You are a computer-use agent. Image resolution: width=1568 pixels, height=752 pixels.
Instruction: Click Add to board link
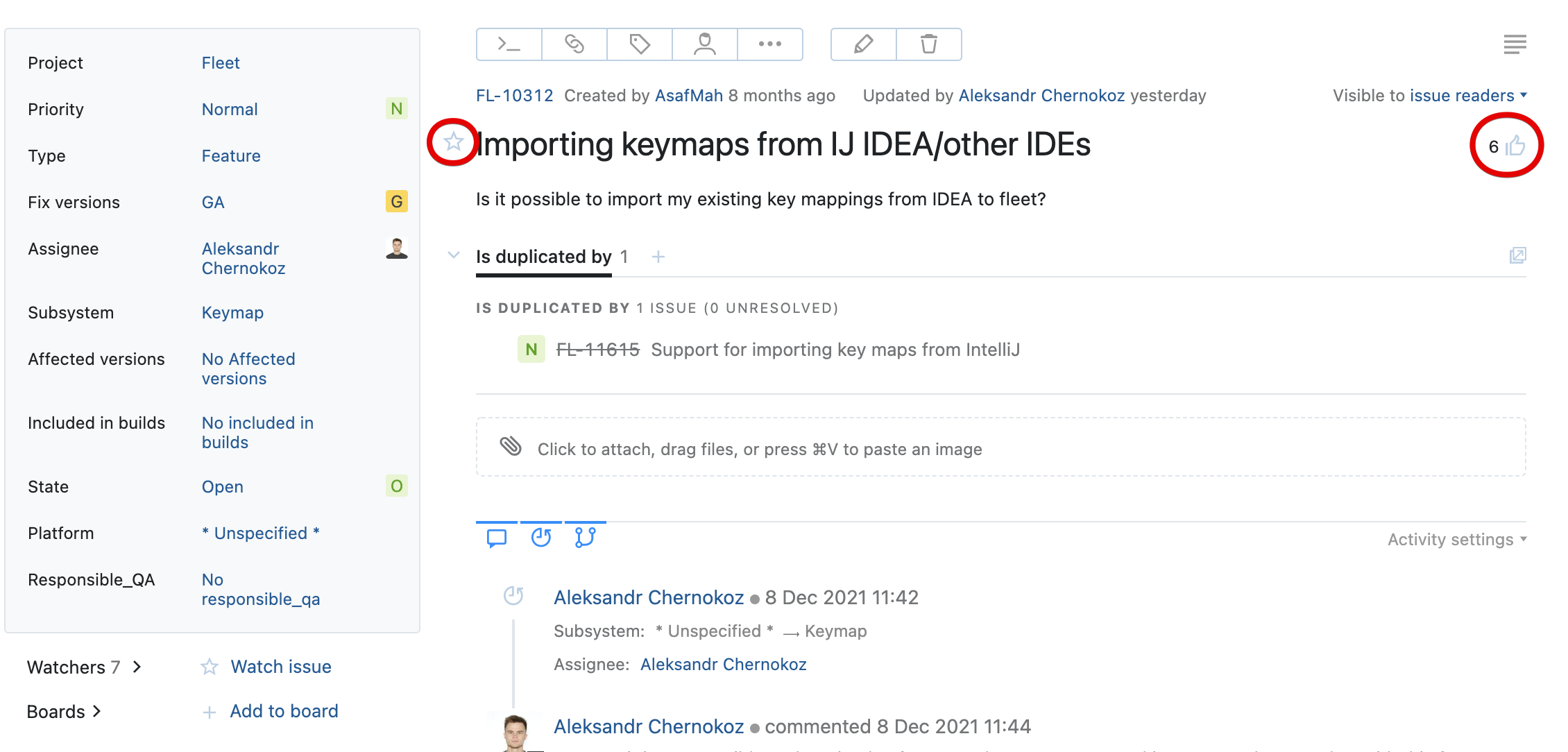point(284,711)
